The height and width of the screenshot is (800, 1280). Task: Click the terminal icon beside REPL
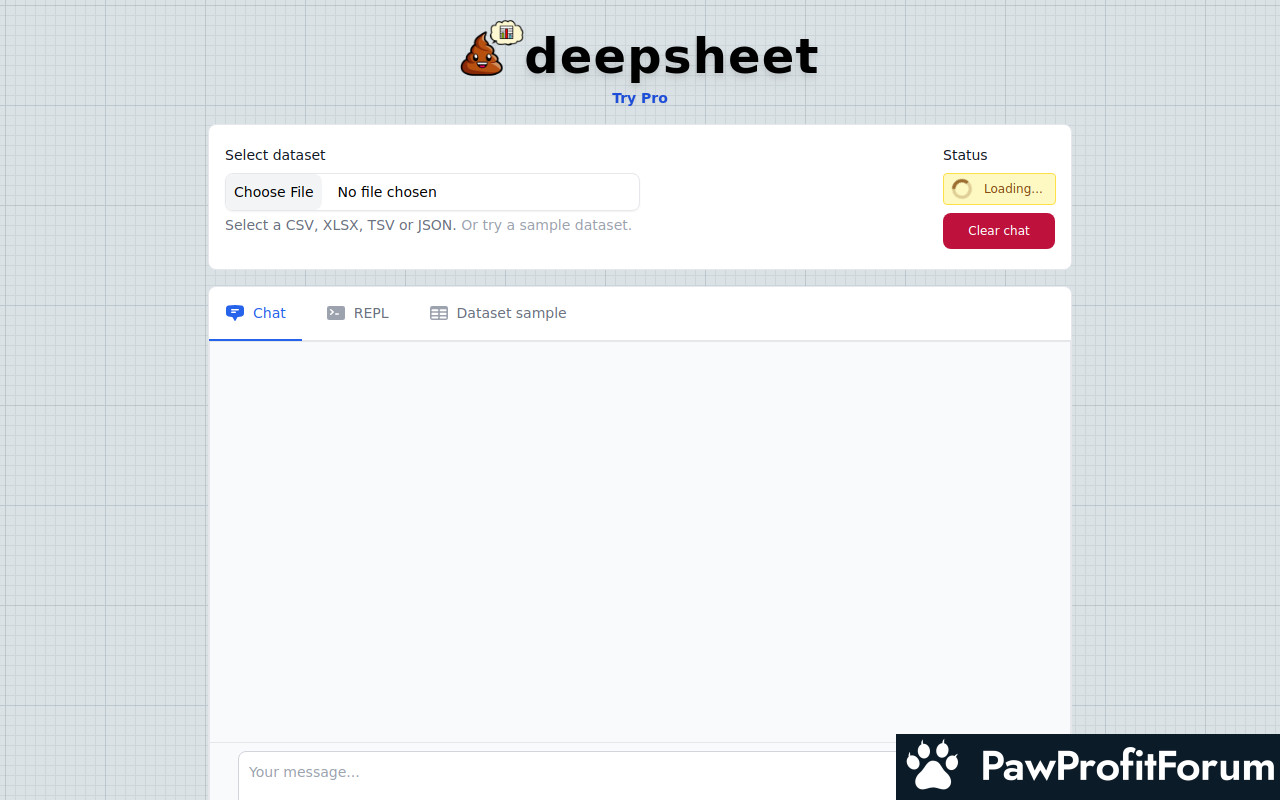point(336,313)
